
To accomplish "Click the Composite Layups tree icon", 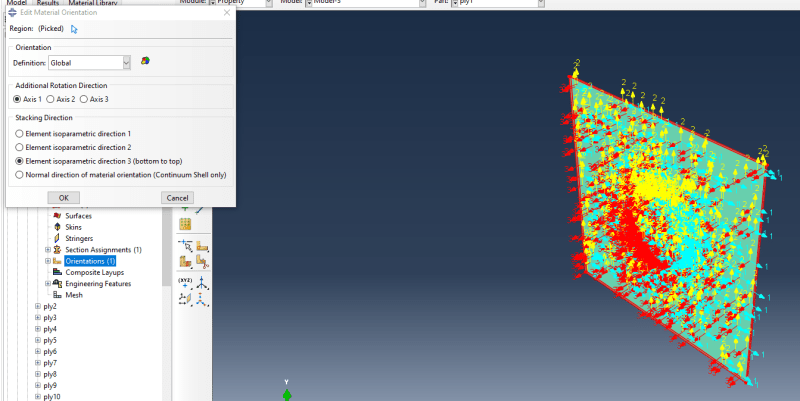I will pyautogui.click(x=57, y=272).
